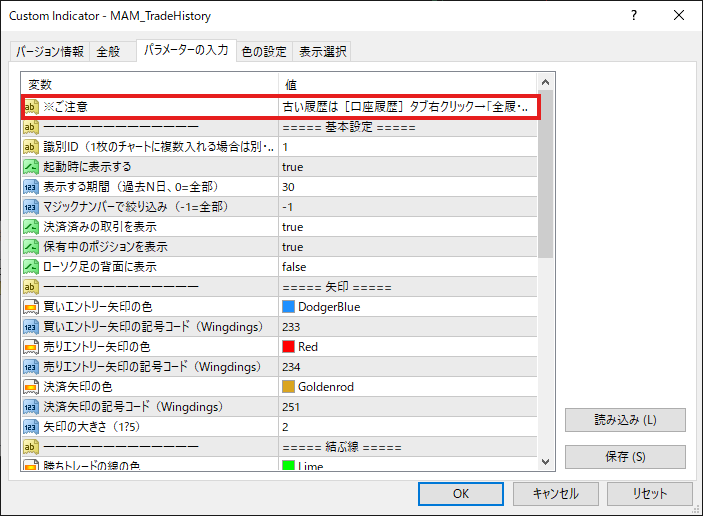Edit buy arrow code value 233
This screenshot has height=516, width=703.
(x=407, y=327)
